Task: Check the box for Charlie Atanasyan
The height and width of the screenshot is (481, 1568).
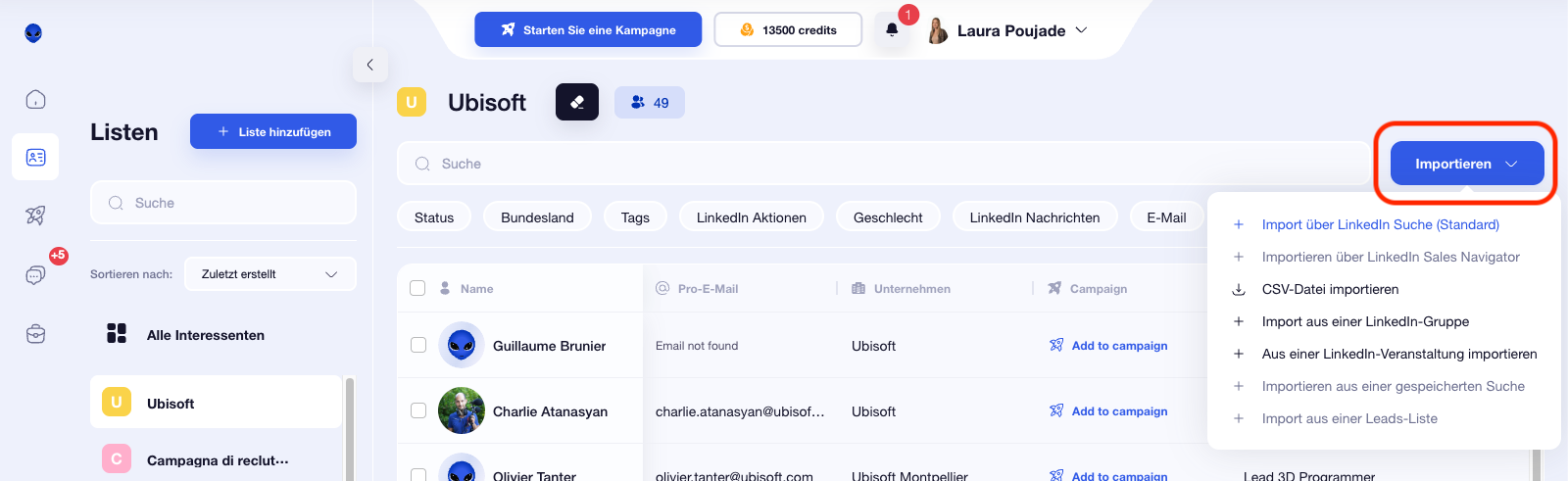Action: 418,410
